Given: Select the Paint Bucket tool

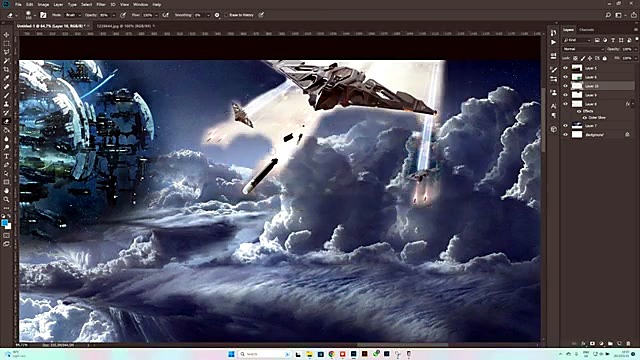Looking at the screenshot, I should click(7, 130).
